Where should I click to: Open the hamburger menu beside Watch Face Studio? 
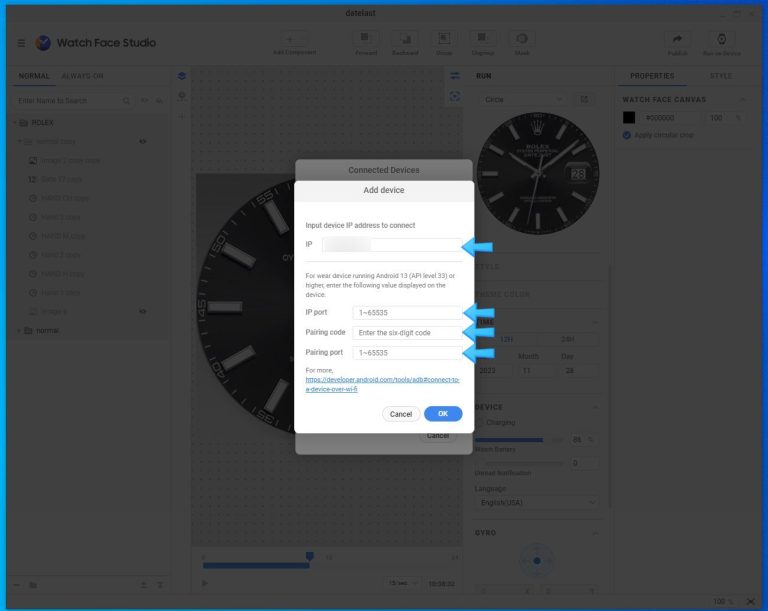click(x=22, y=43)
